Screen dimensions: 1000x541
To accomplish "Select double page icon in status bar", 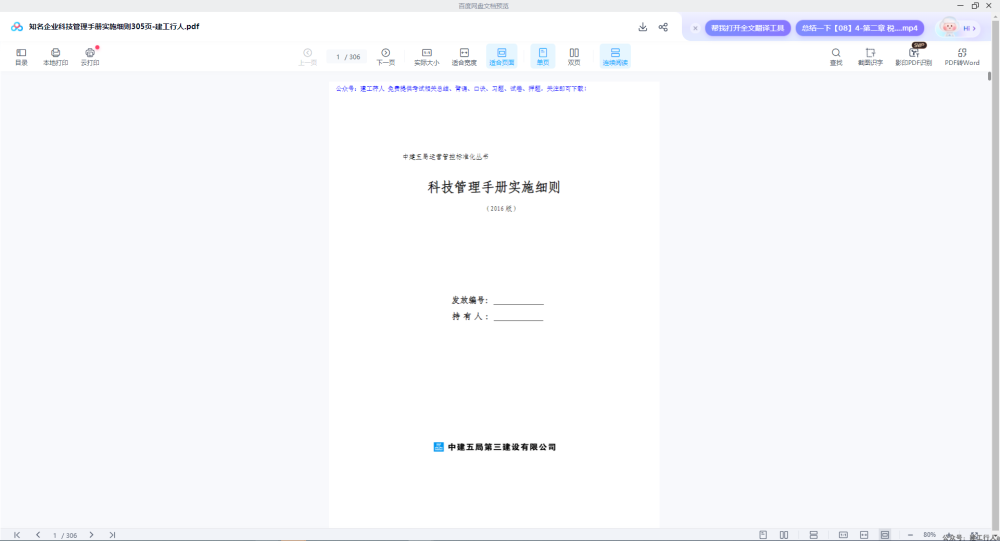I will click(x=784, y=535).
